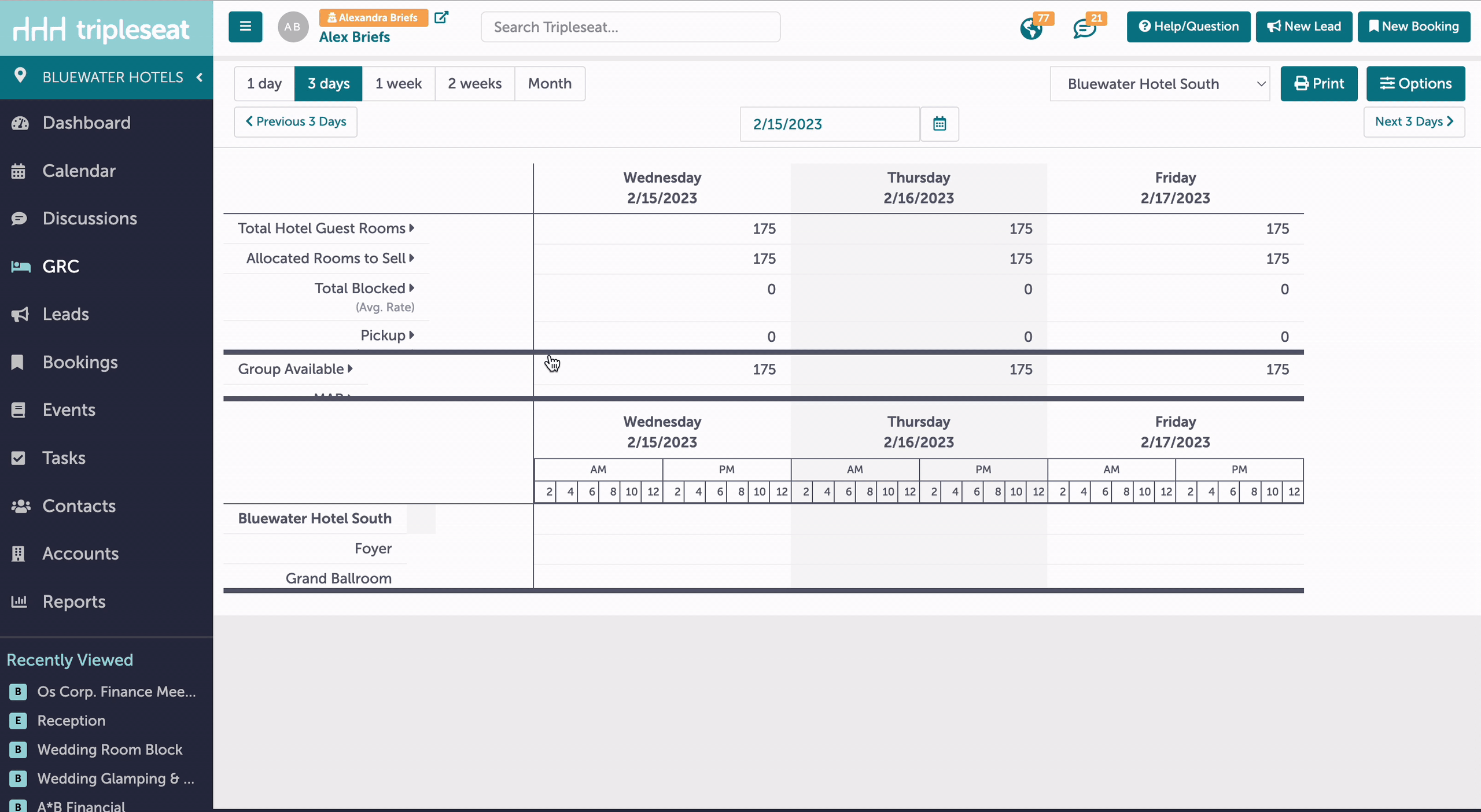Select the Foyer row label
This screenshot has width=1481, height=812.
click(373, 548)
